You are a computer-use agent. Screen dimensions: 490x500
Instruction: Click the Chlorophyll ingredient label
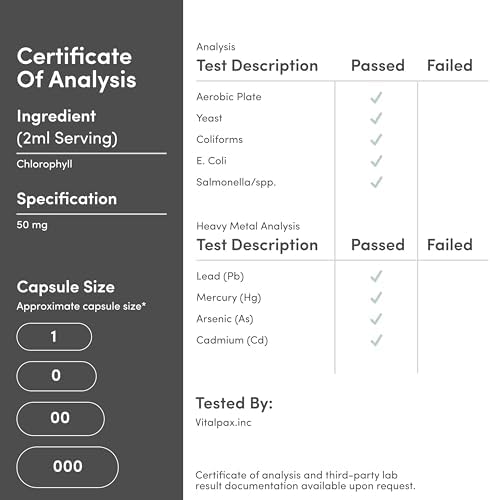click(44, 164)
